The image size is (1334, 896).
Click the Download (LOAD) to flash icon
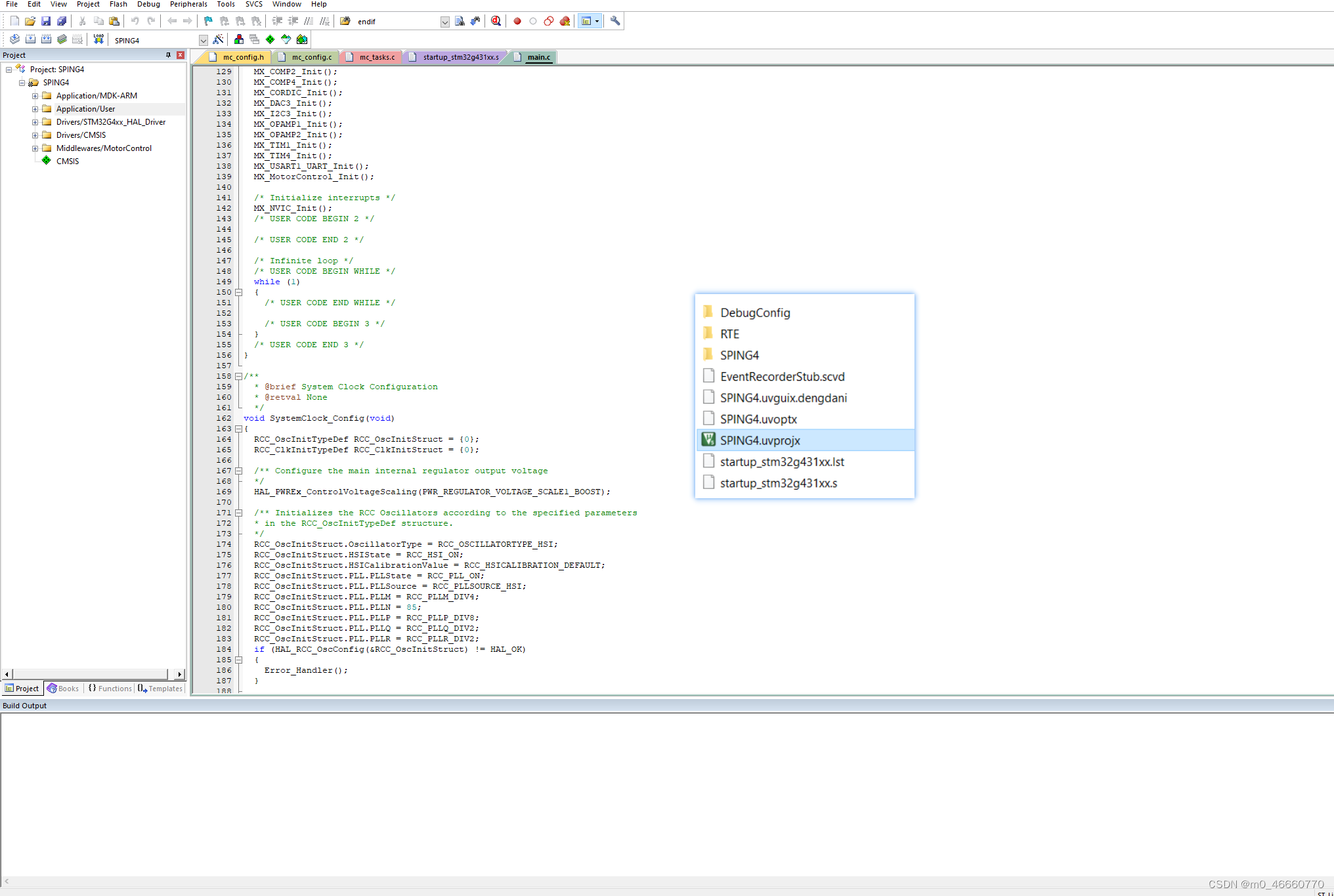[98, 39]
